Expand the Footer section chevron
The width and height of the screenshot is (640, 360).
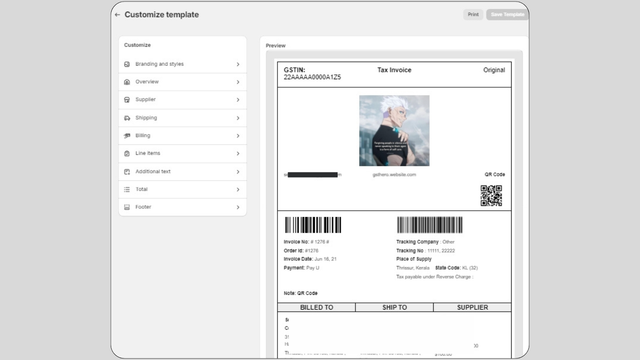pos(238,207)
